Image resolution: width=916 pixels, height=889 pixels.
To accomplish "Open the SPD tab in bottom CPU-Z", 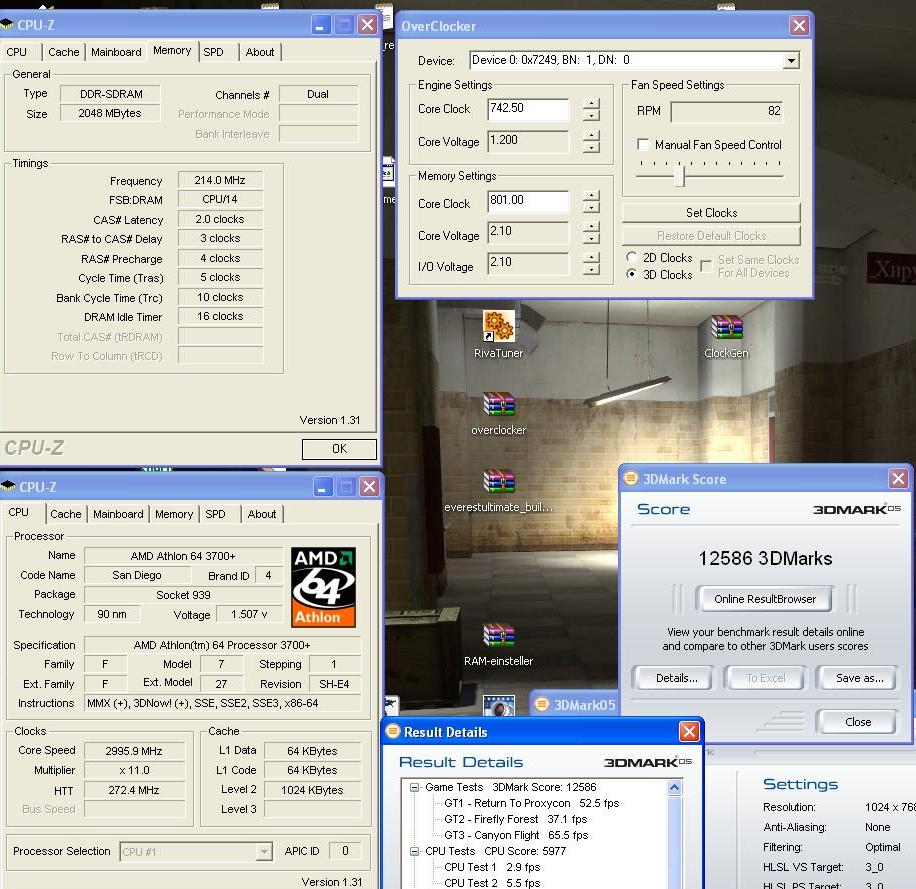I will tap(215, 514).
